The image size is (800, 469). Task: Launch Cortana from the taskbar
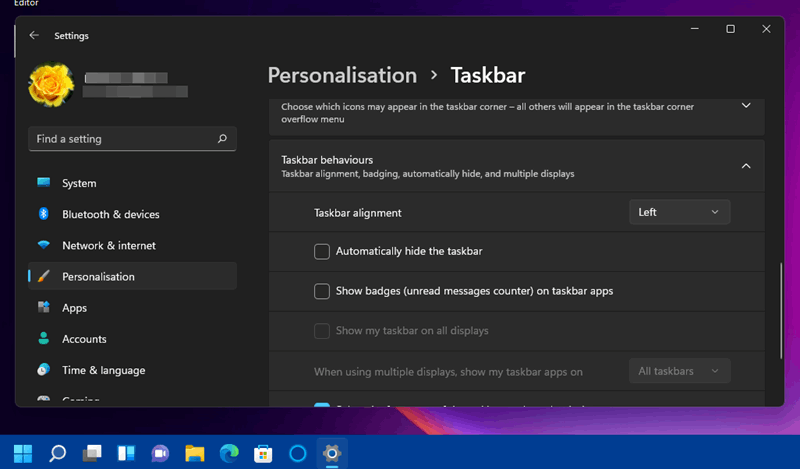coord(297,453)
